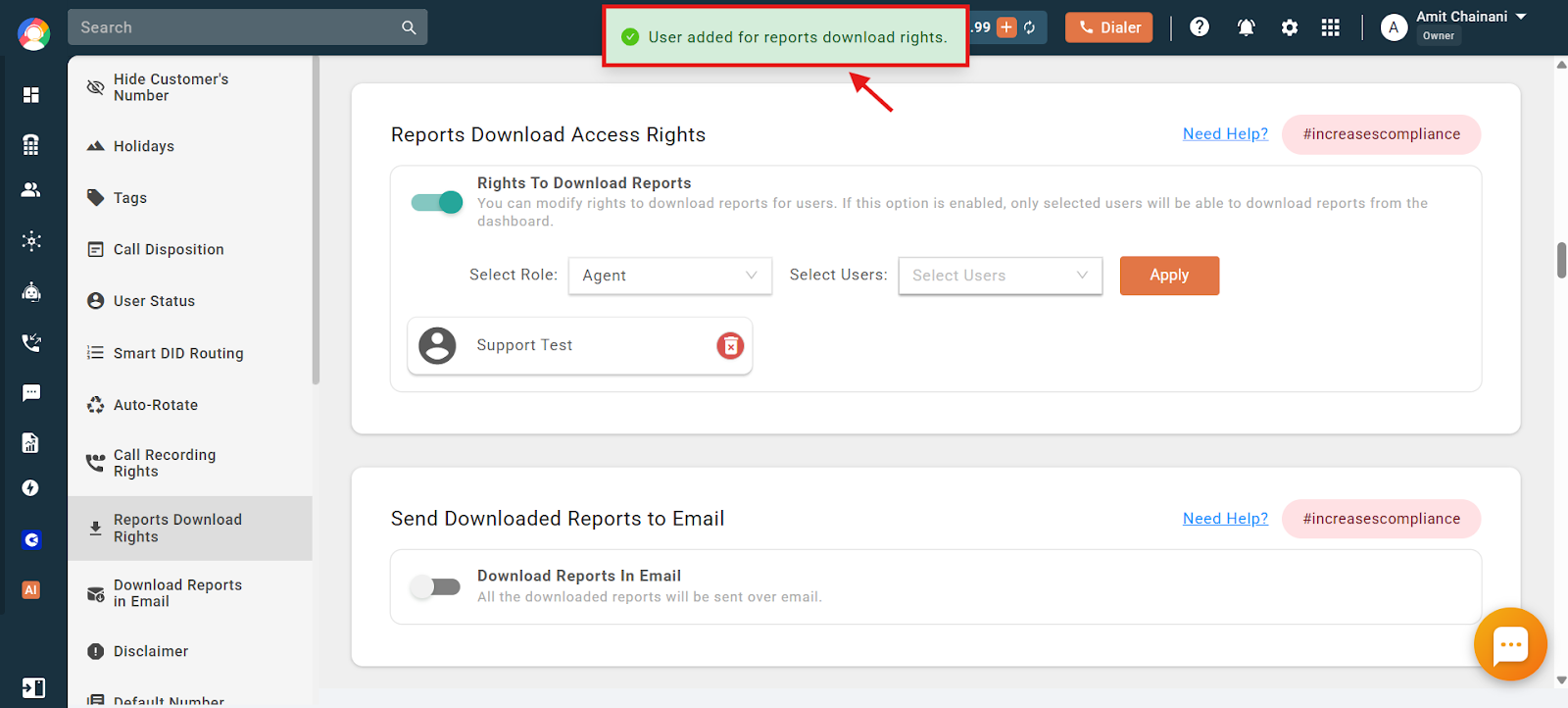Click #increasescompliance tag in Send Downloaded Reports section
The height and width of the screenshot is (708, 1568).
click(x=1381, y=519)
